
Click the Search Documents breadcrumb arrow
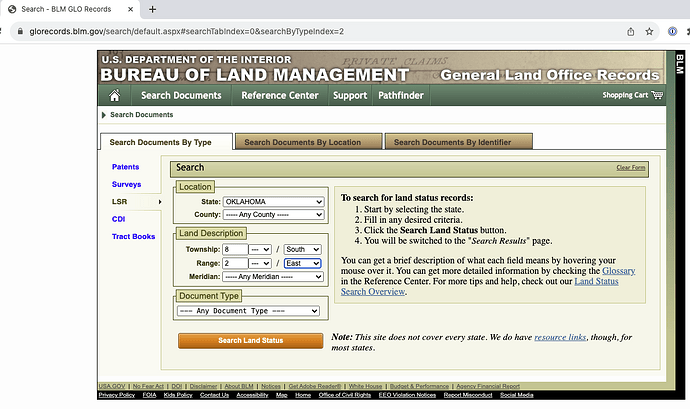(104, 115)
